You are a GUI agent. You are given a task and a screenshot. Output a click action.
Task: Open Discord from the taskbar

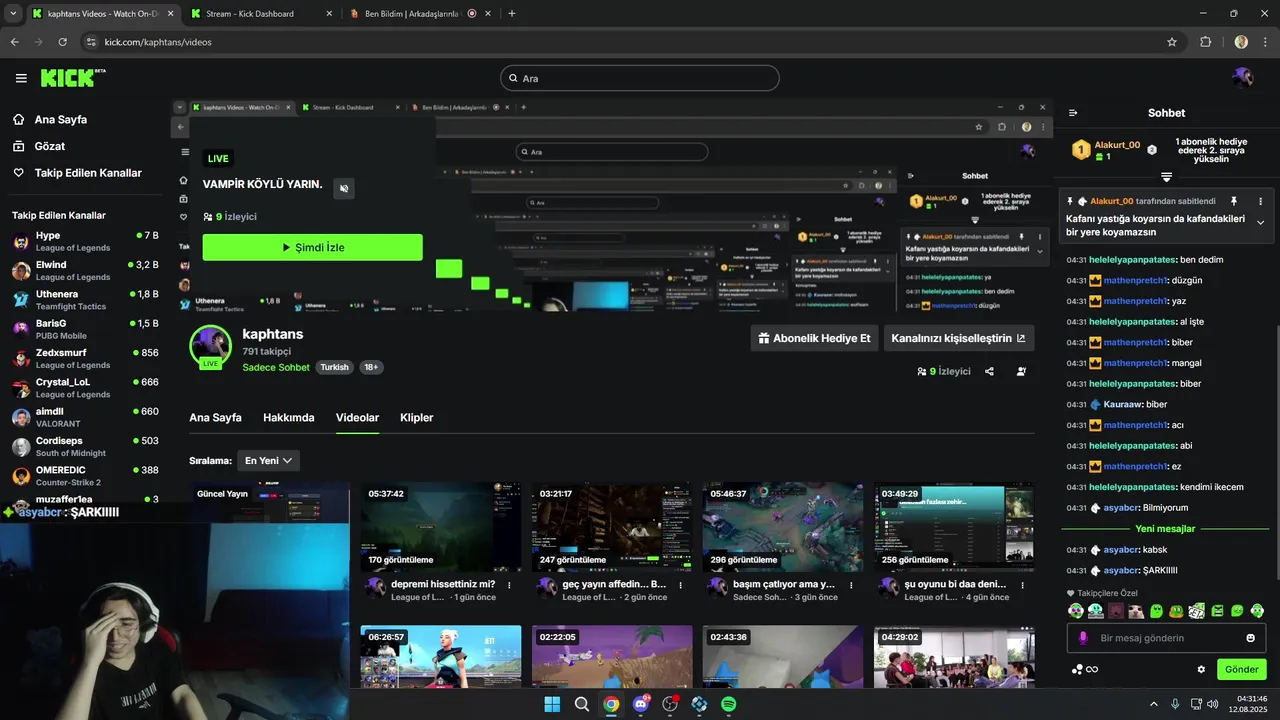pos(641,704)
